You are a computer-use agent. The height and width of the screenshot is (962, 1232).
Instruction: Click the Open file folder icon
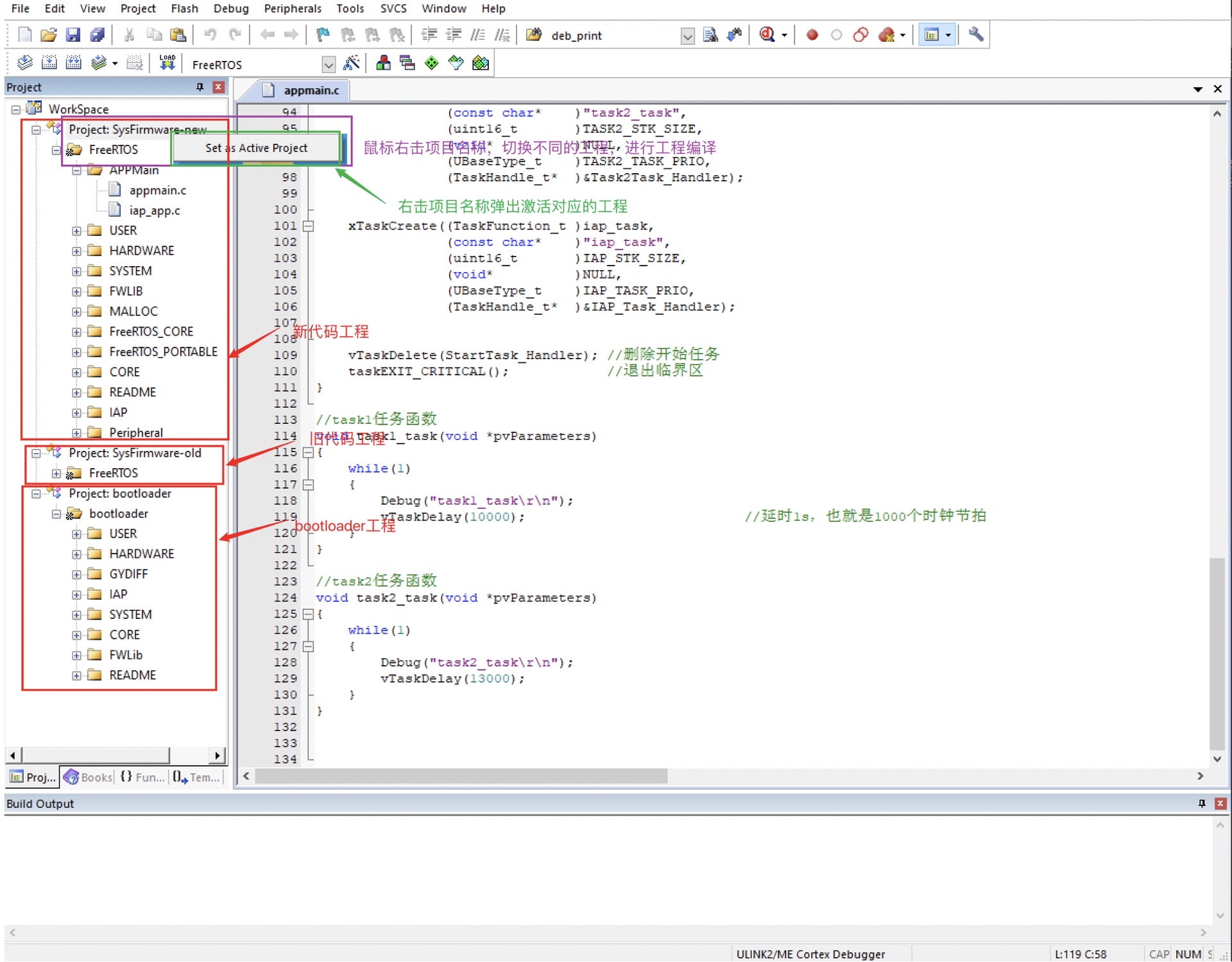click(48, 35)
